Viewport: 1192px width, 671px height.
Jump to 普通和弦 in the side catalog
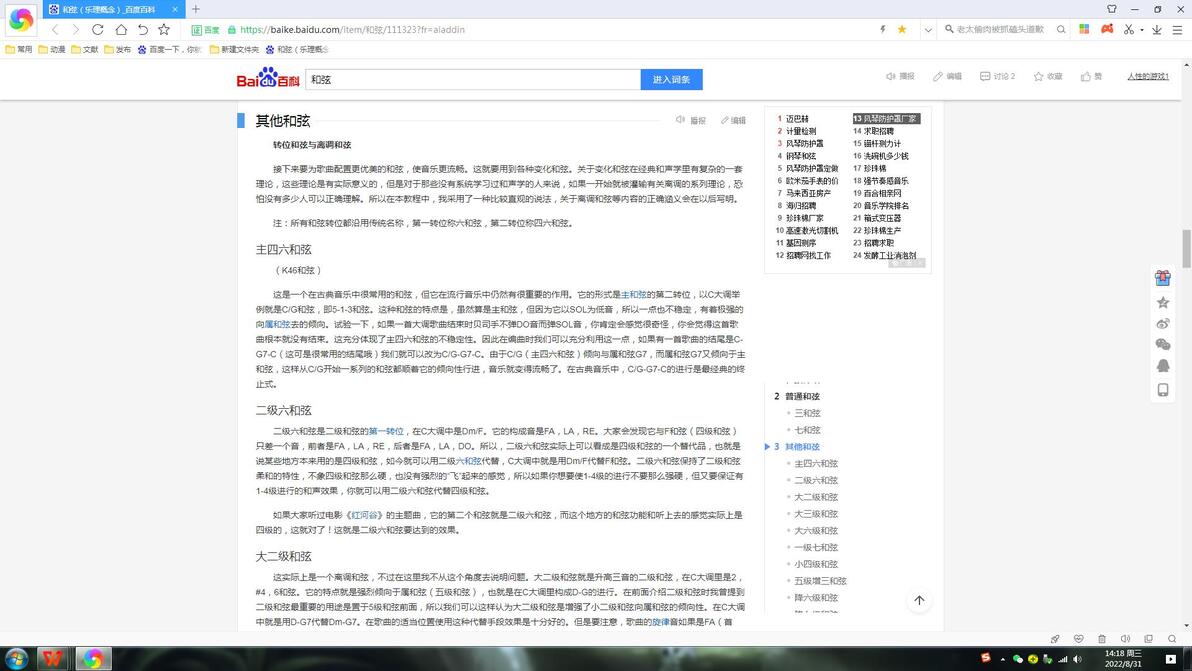click(802, 396)
